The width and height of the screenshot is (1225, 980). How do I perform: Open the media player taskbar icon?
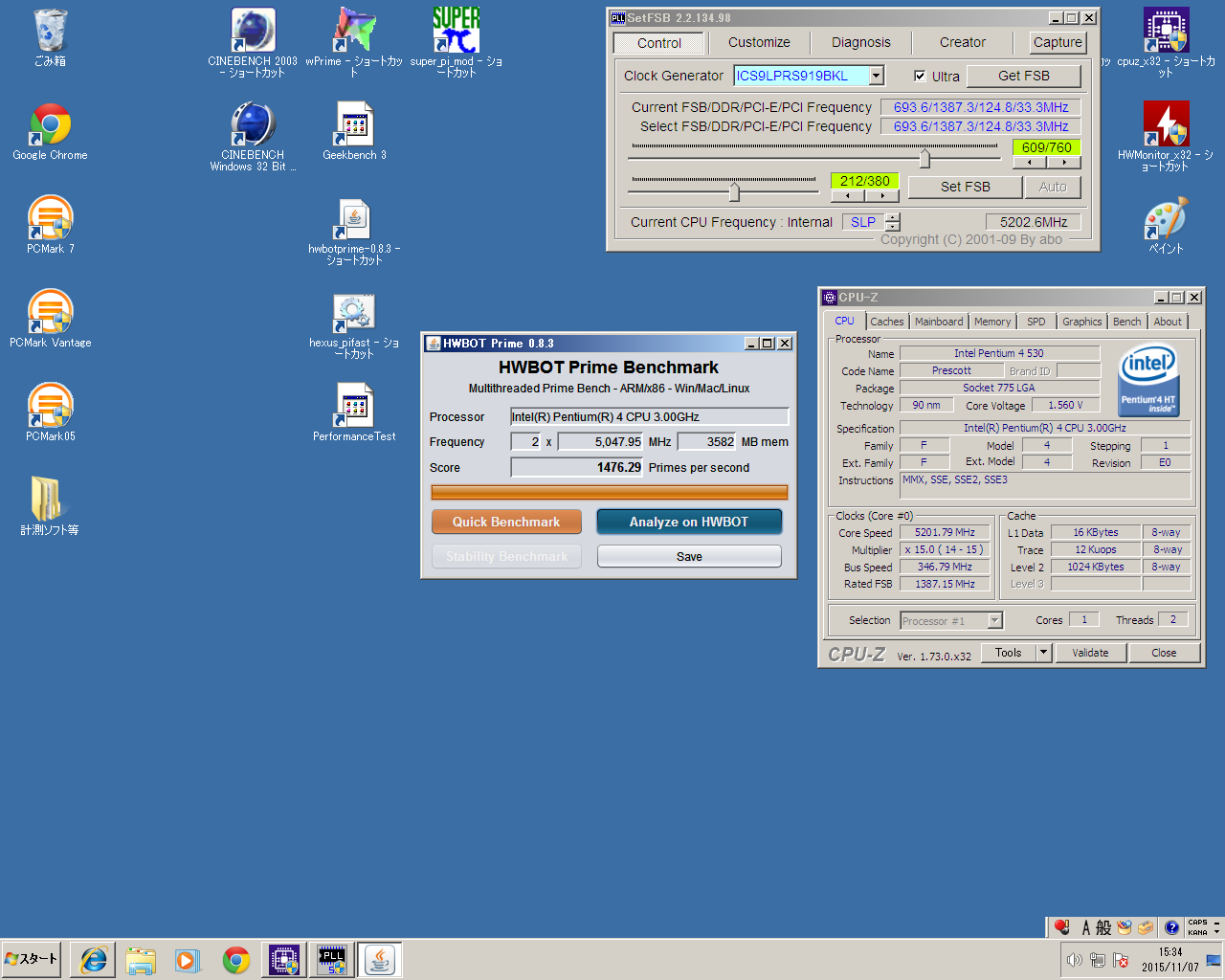coord(188,959)
